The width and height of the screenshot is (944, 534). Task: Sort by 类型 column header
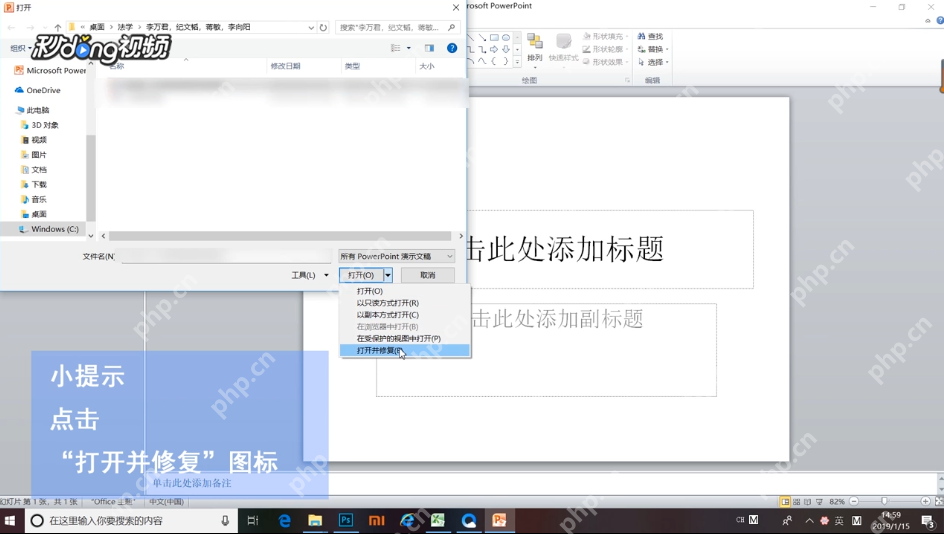click(352, 66)
